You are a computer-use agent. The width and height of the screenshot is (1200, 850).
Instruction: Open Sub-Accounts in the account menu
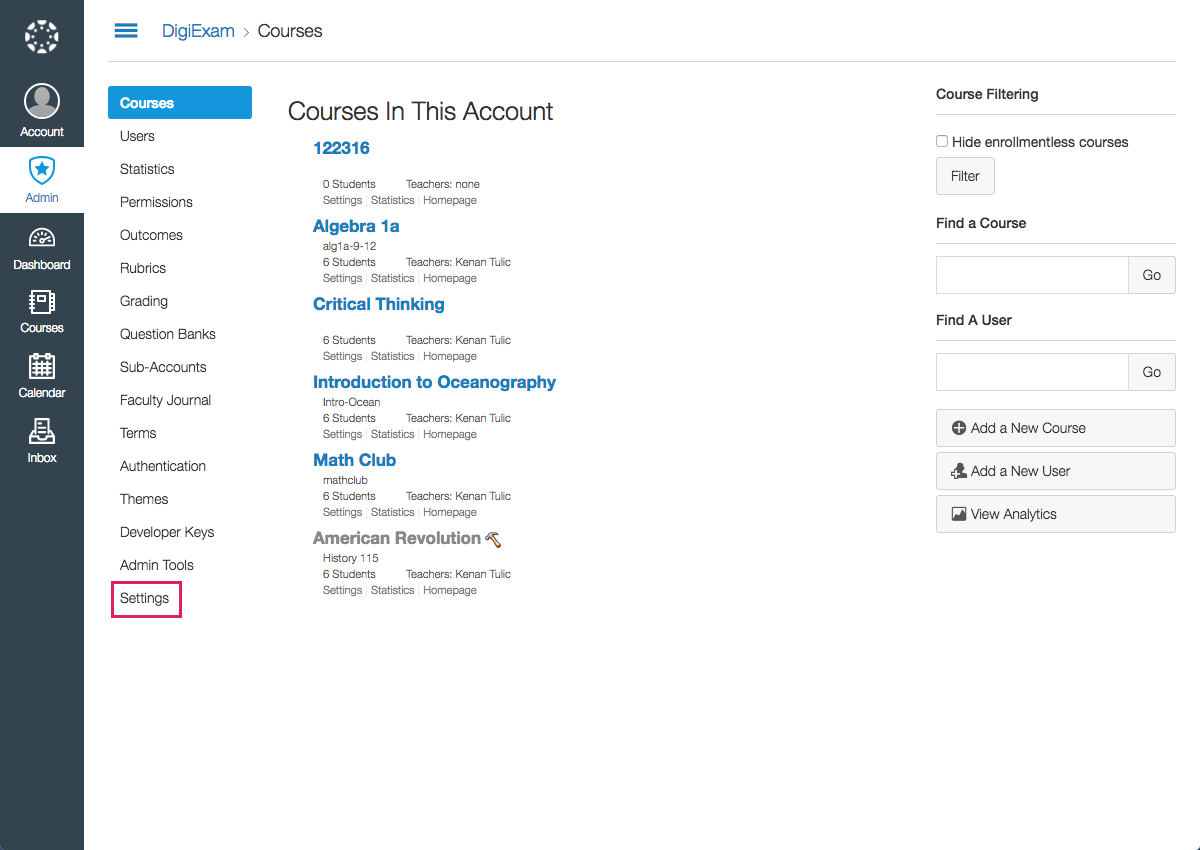(163, 367)
